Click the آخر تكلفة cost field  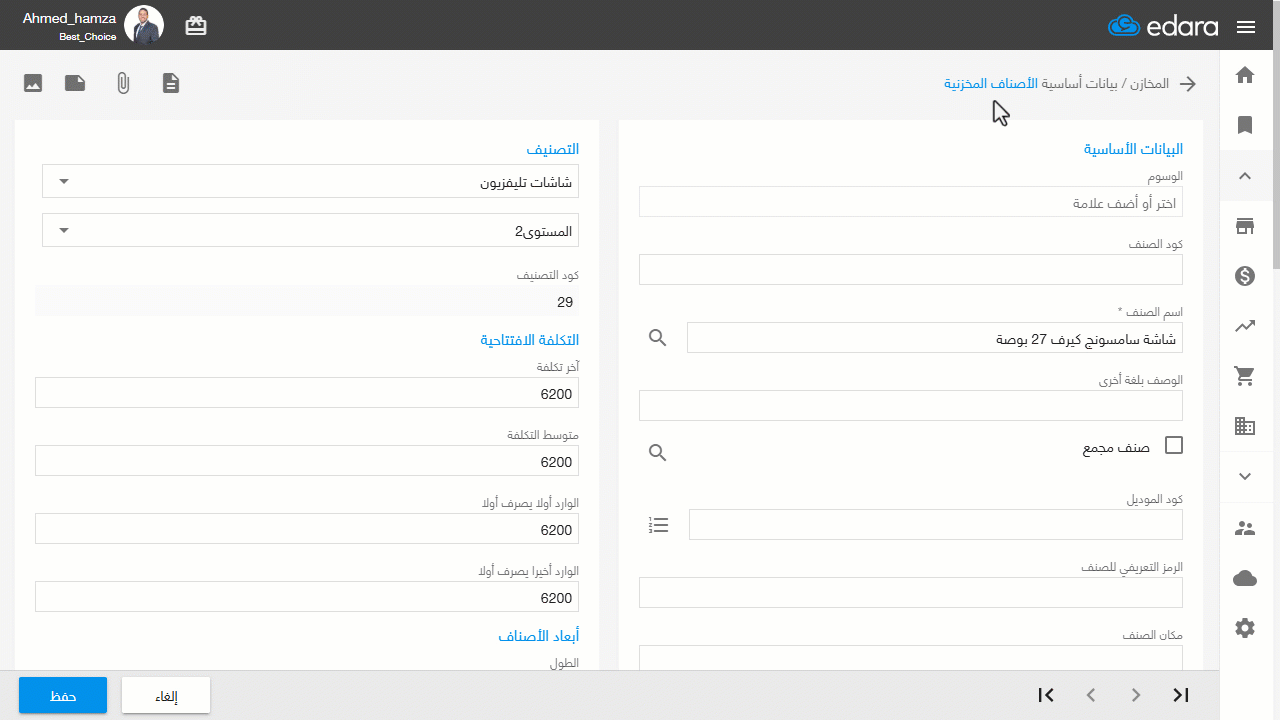pos(307,393)
